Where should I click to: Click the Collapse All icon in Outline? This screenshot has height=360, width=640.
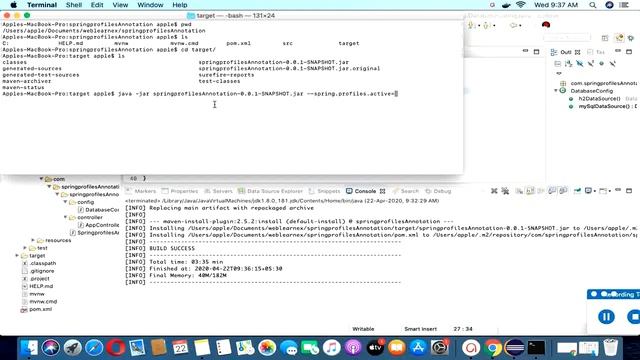pos(558,64)
